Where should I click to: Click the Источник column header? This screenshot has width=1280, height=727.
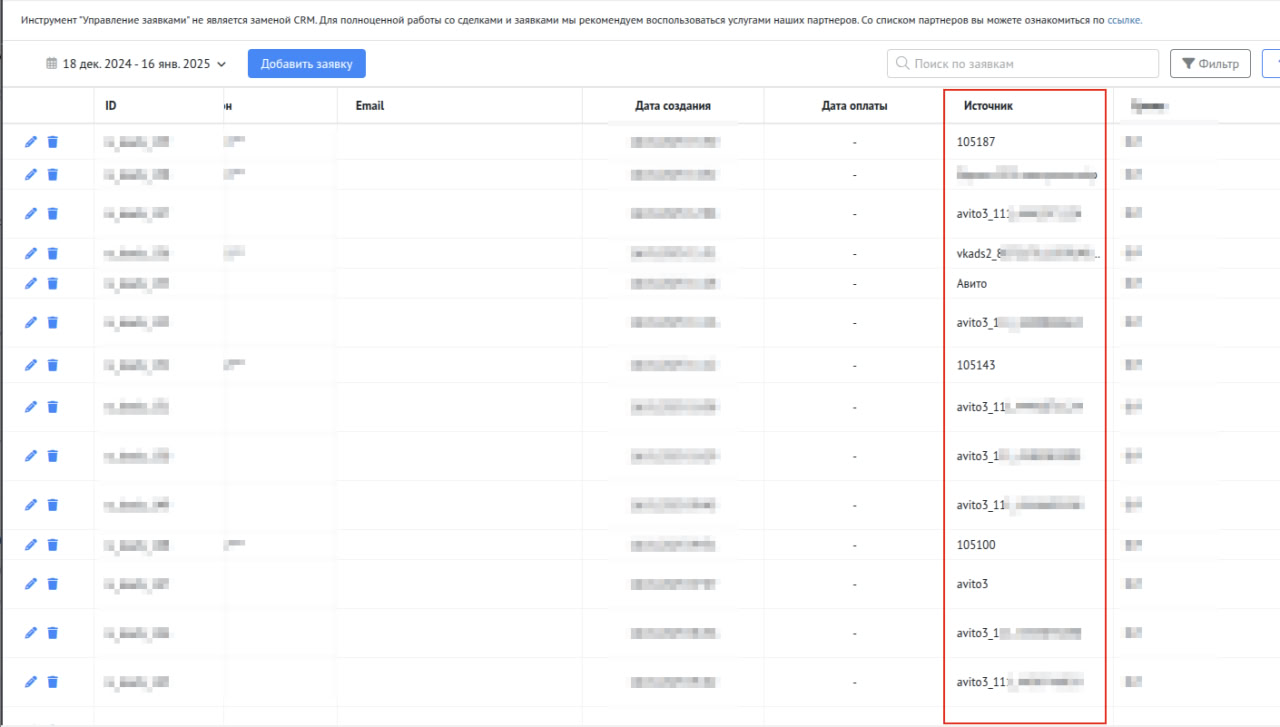point(989,106)
